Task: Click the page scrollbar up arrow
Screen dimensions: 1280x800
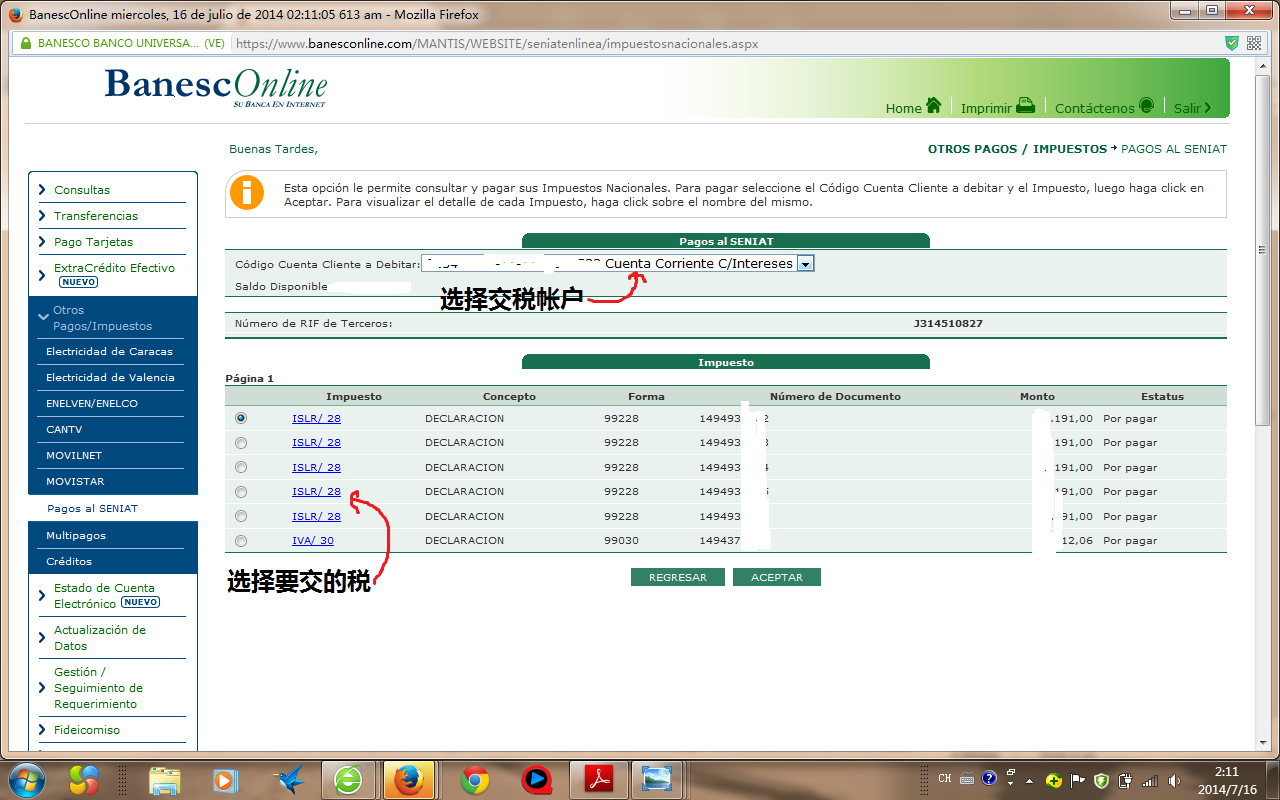Action: pos(1261,65)
